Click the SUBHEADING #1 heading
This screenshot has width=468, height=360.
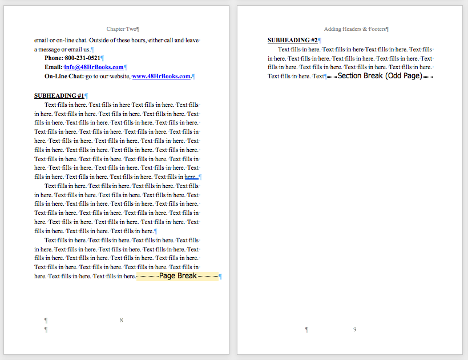click(x=59, y=96)
